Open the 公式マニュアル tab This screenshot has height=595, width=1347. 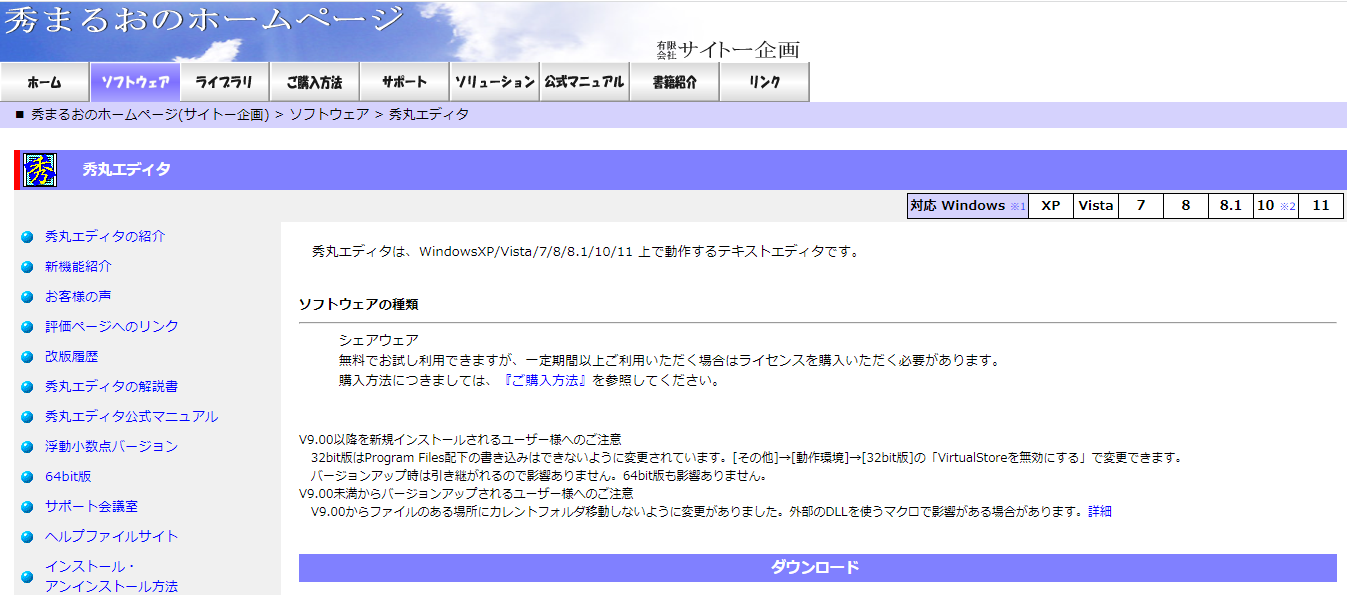click(x=583, y=82)
